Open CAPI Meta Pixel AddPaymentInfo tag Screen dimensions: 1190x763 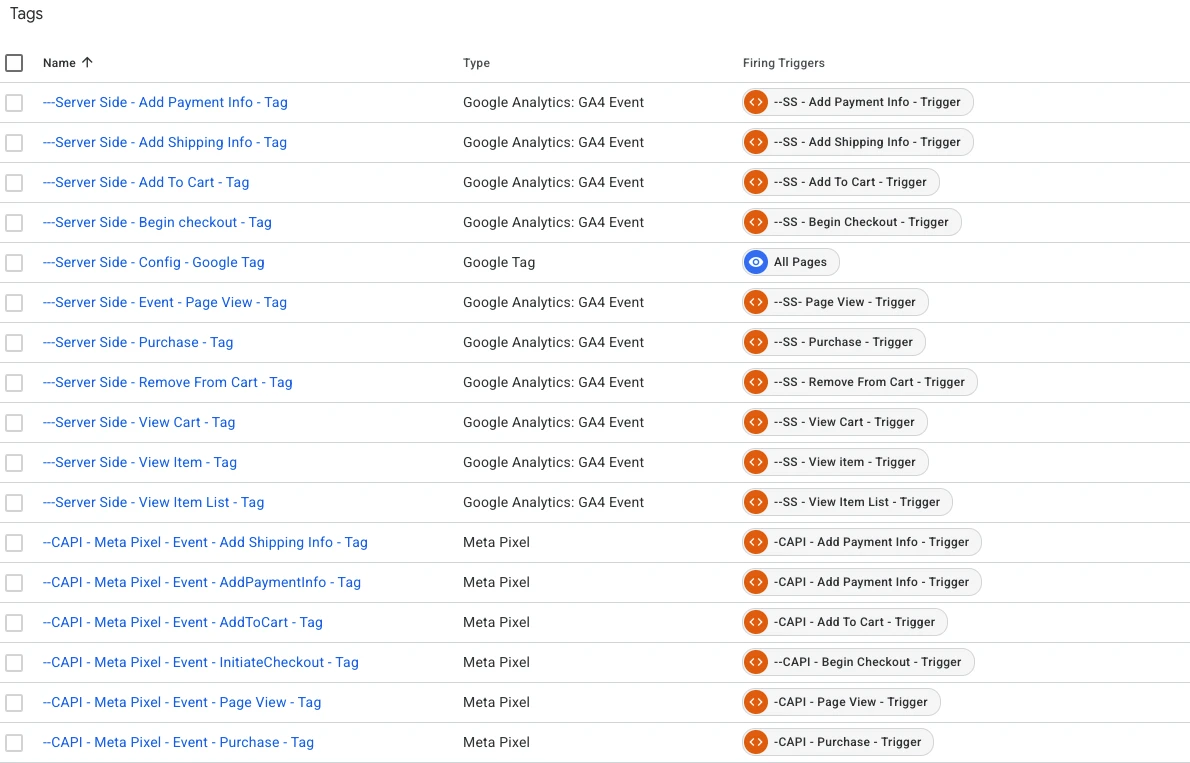pyautogui.click(x=202, y=582)
